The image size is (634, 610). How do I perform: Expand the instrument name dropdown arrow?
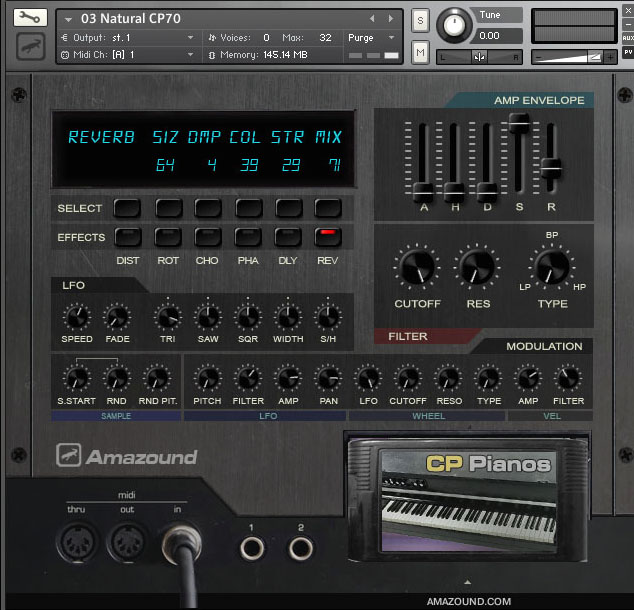click(68, 19)
